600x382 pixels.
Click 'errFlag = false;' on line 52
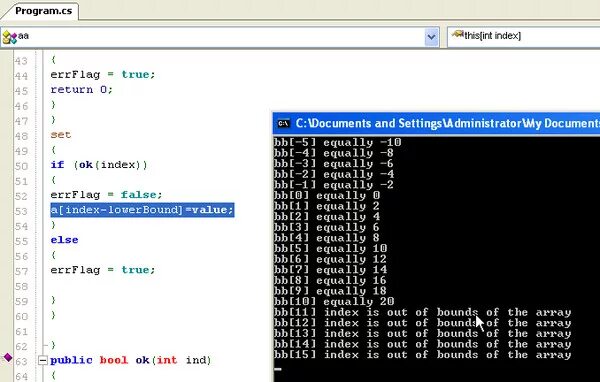[106, 195]
